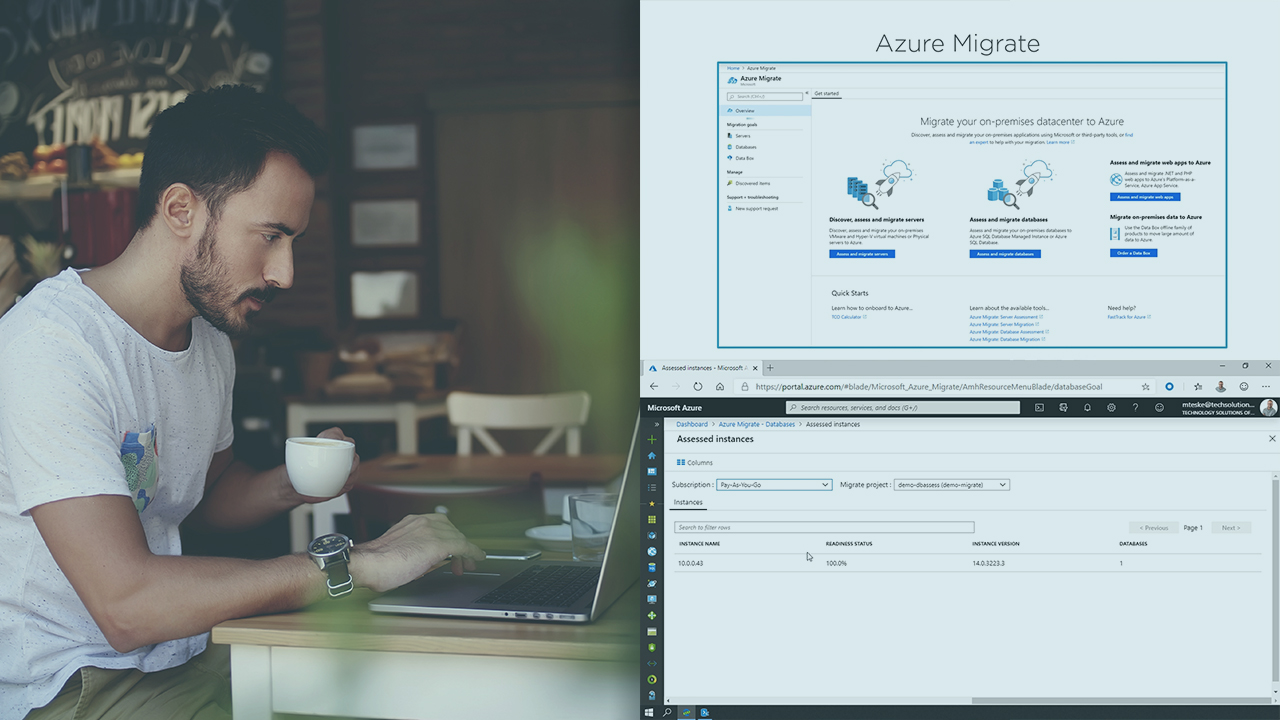Open portal Settings gear icon
The image size is (1280, 720).
[1111, 408]
